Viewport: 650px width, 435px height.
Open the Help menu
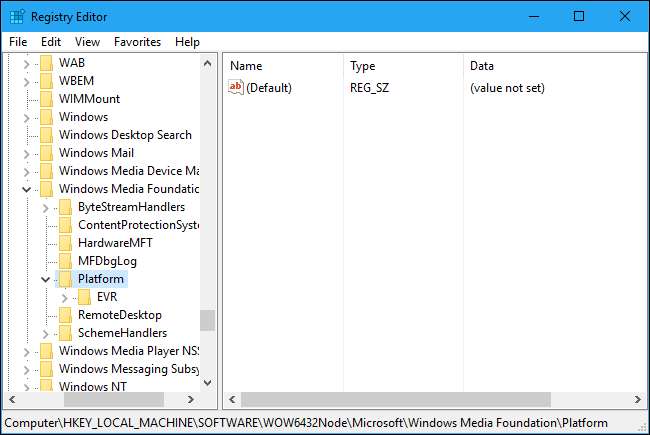coord(187,42)
